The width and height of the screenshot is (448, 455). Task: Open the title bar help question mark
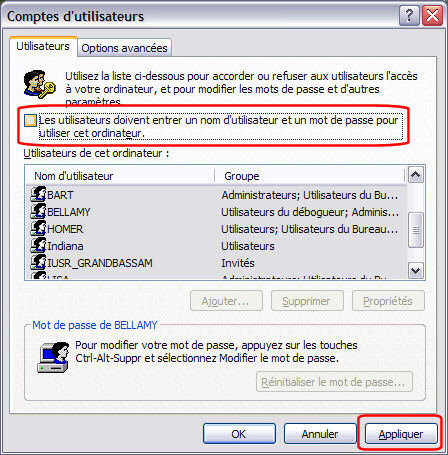[x=409, y=16]
